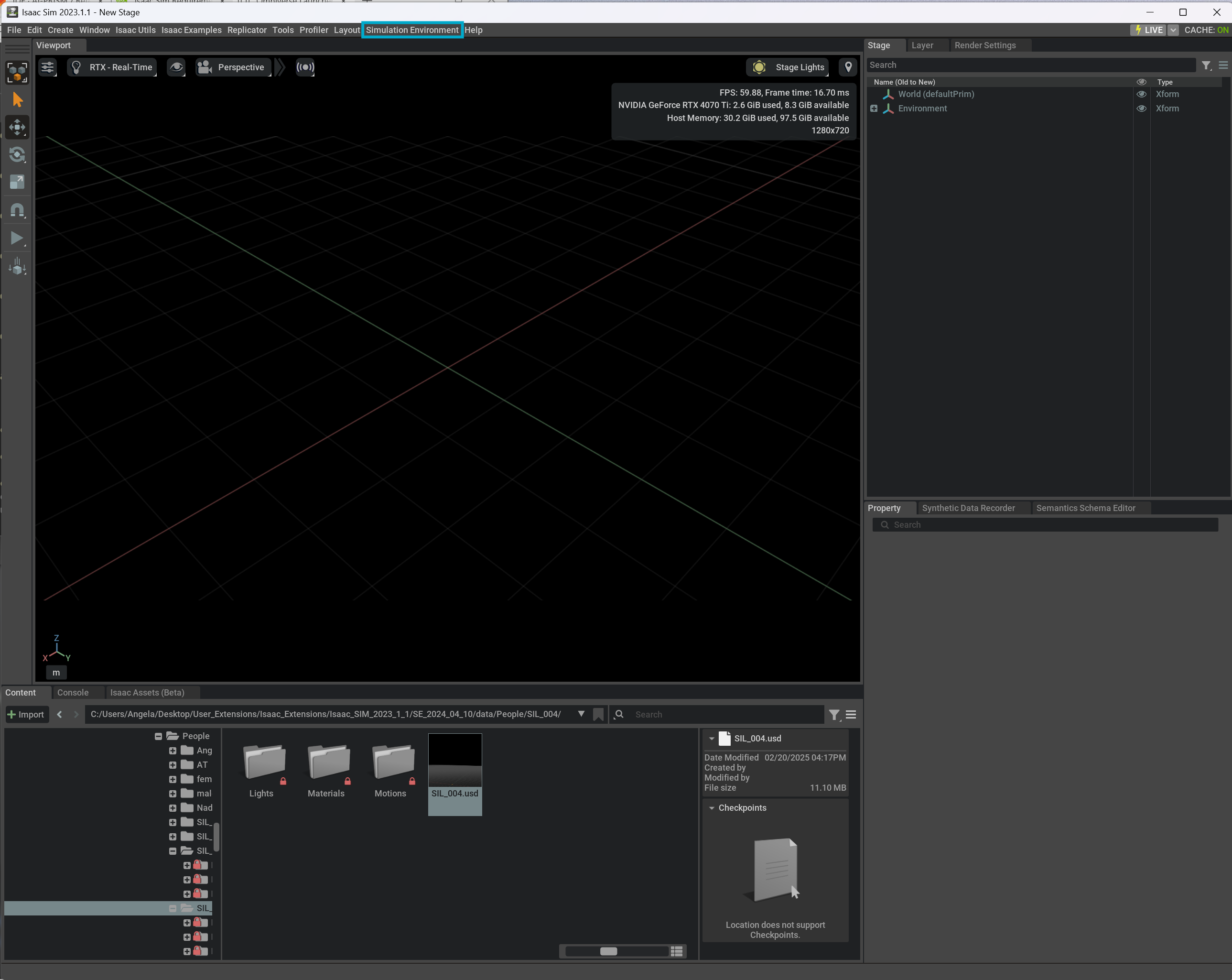Open the viewport streaming waves icon
Viewport: 1232px width, 980px height.
[x=305, y=67]
